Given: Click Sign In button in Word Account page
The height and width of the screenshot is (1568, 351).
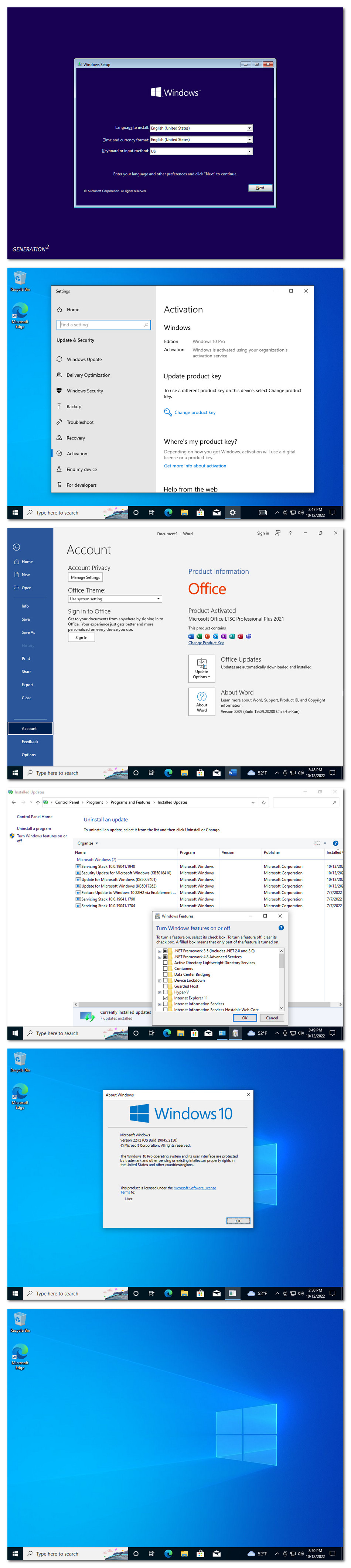Looking at the screenshot, I should (x=81, y=637).
